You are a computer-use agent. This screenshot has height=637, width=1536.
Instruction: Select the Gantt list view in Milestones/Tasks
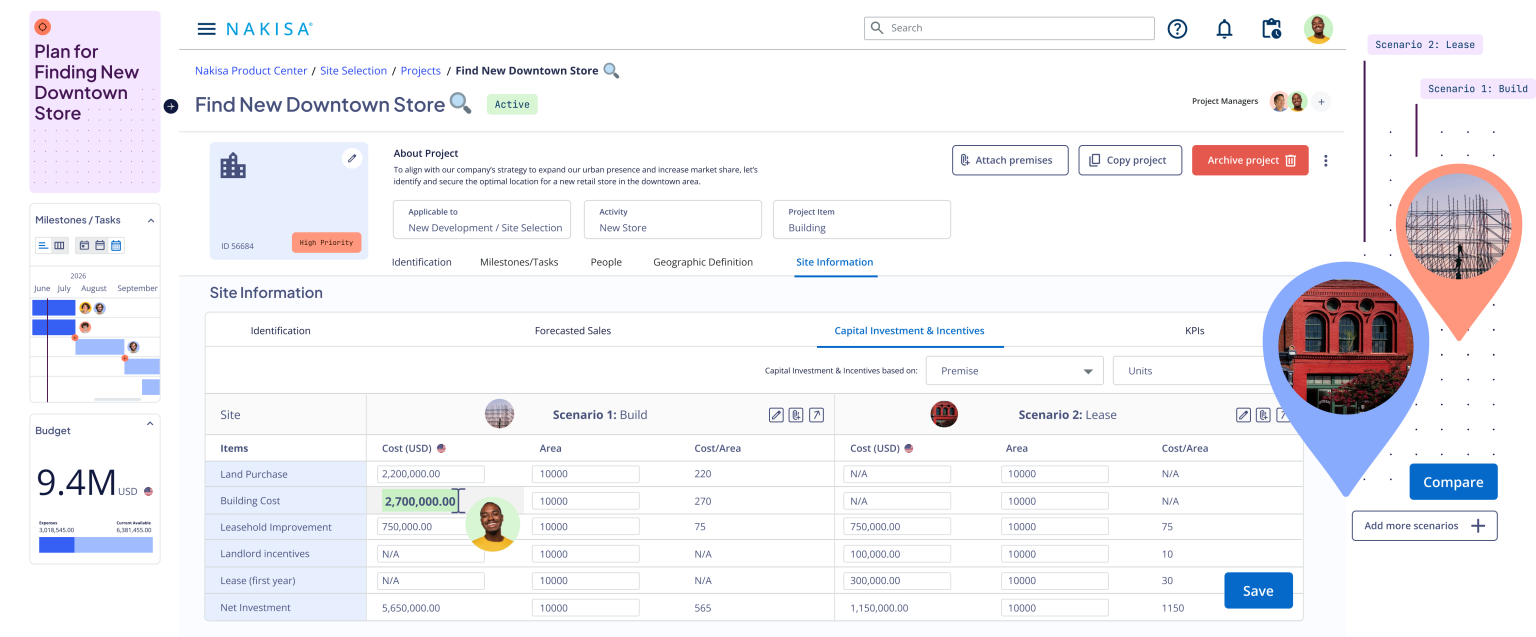[42, 244]
